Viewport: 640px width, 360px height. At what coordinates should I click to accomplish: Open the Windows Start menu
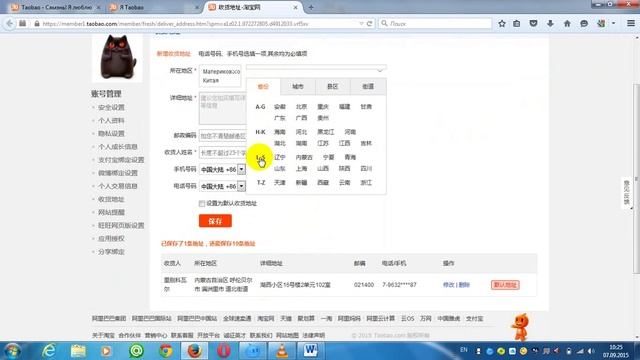(x=12, y=351)
